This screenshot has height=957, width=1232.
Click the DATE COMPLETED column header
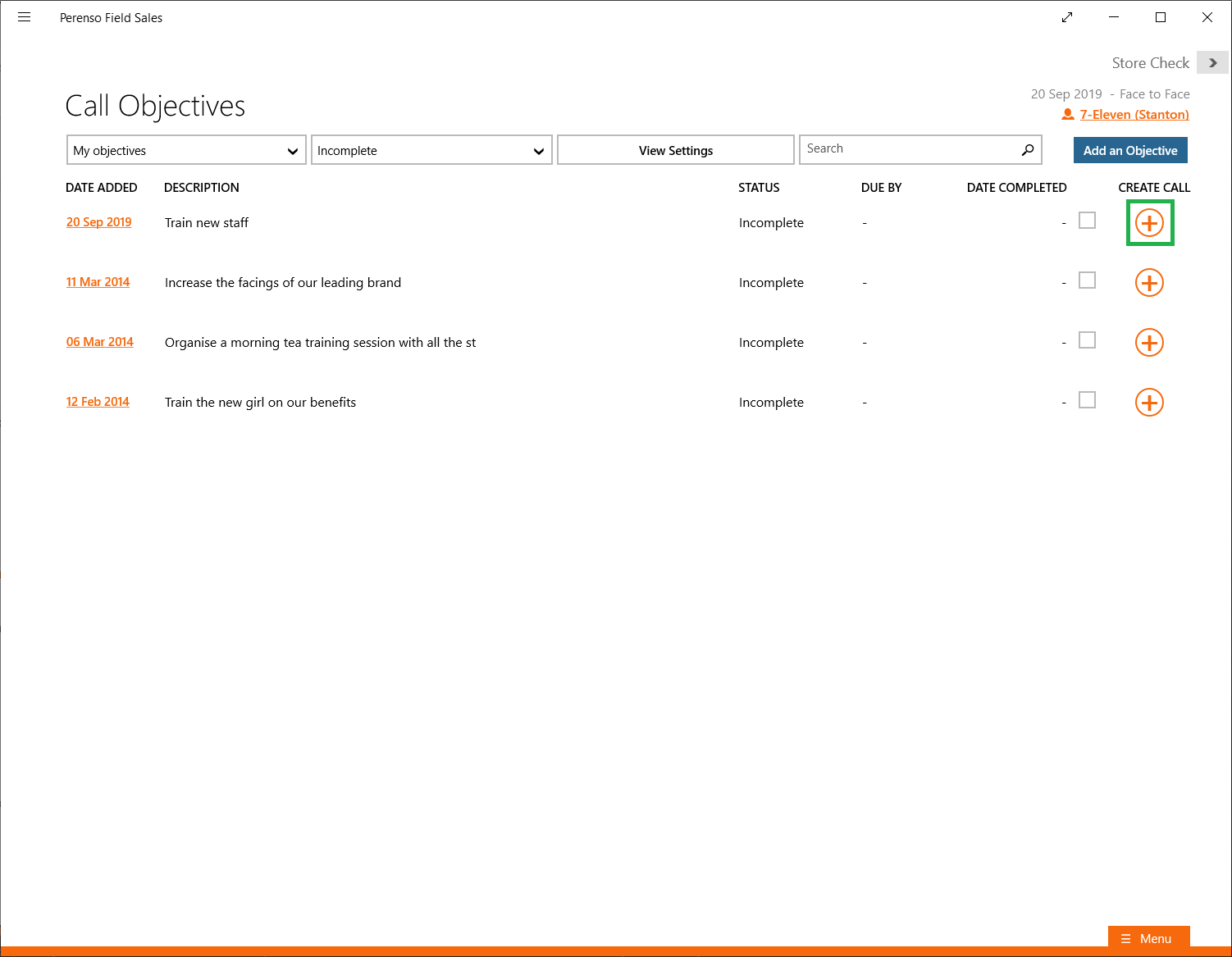[1017, 188]
